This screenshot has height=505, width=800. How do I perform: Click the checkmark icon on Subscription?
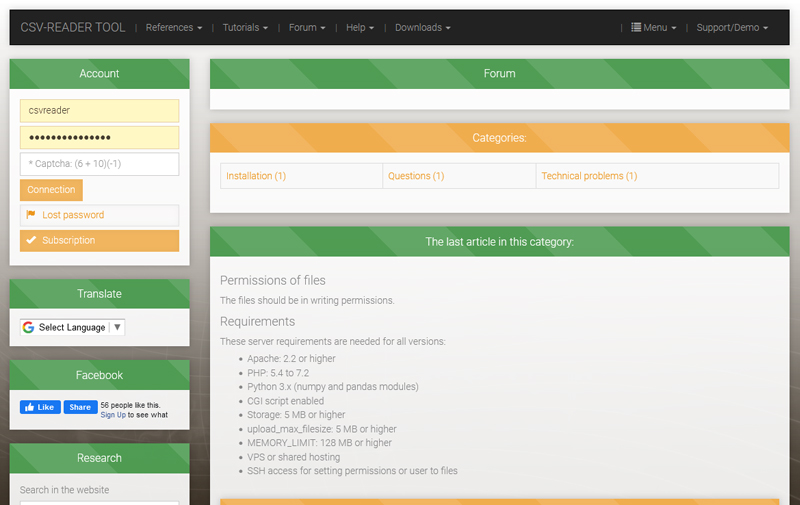pos(31,240)
